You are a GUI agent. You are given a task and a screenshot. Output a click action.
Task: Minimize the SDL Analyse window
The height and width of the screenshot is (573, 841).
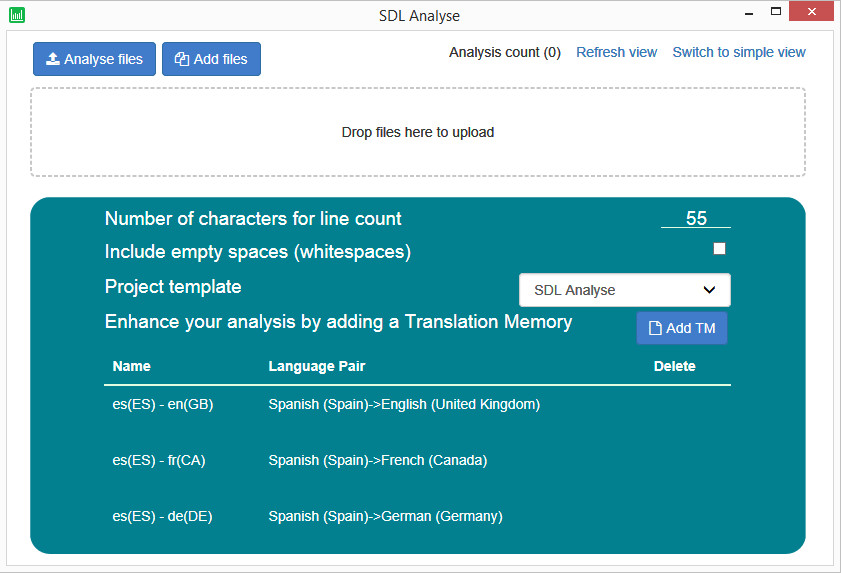coord(749,12)
